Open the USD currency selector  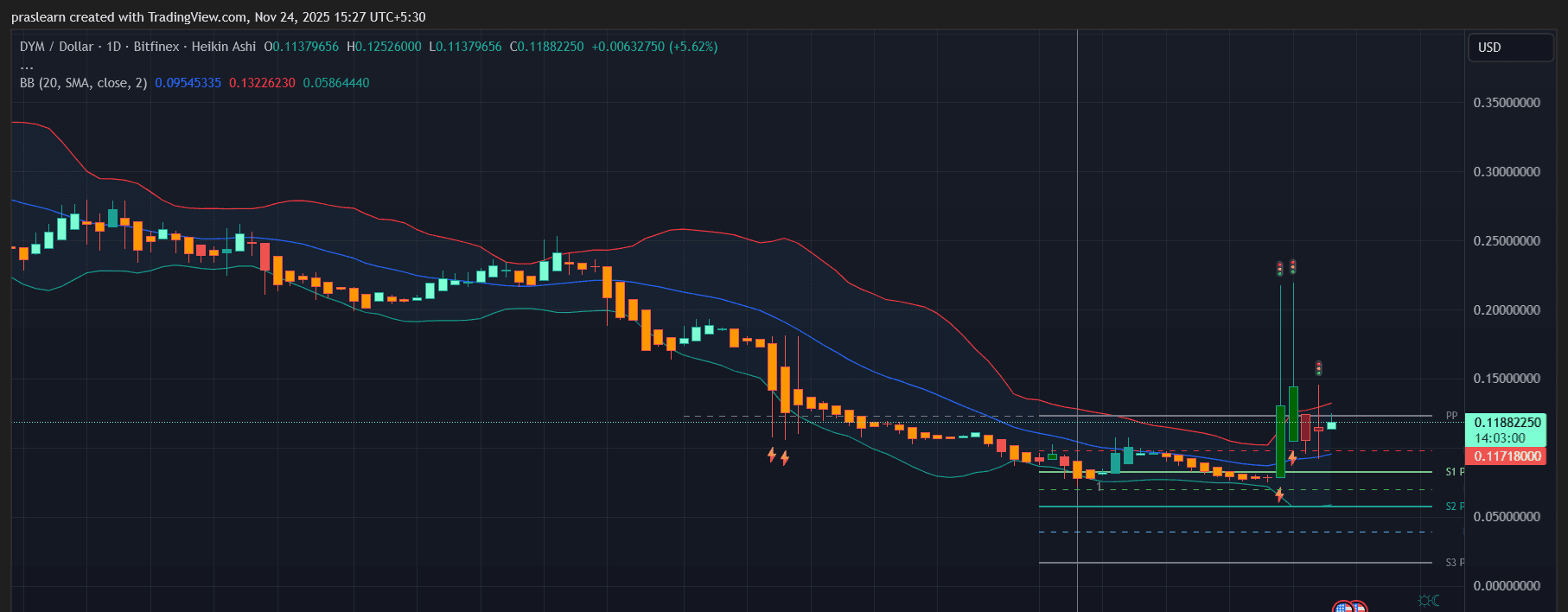[1510, 48]
